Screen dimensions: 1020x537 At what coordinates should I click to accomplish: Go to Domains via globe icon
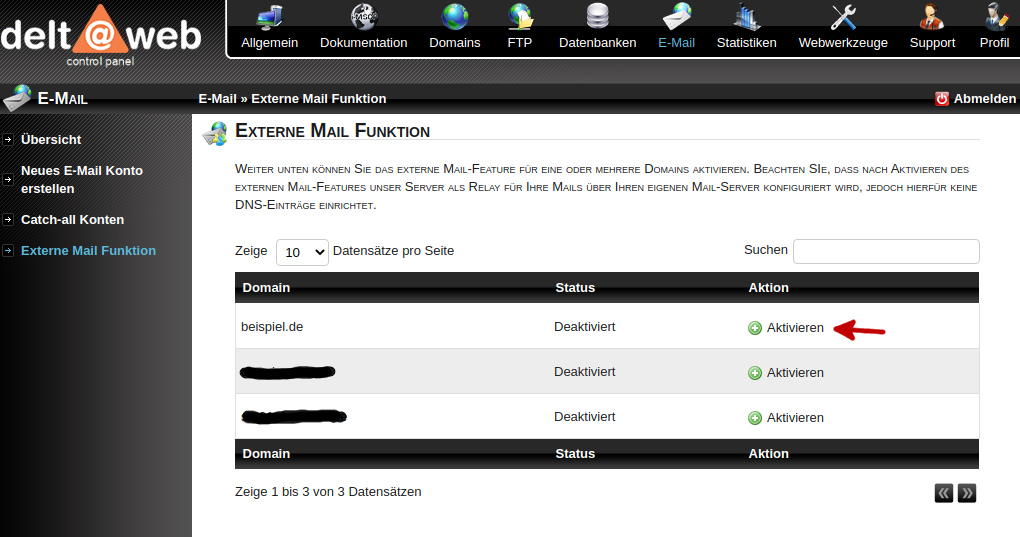pos(455,18)
